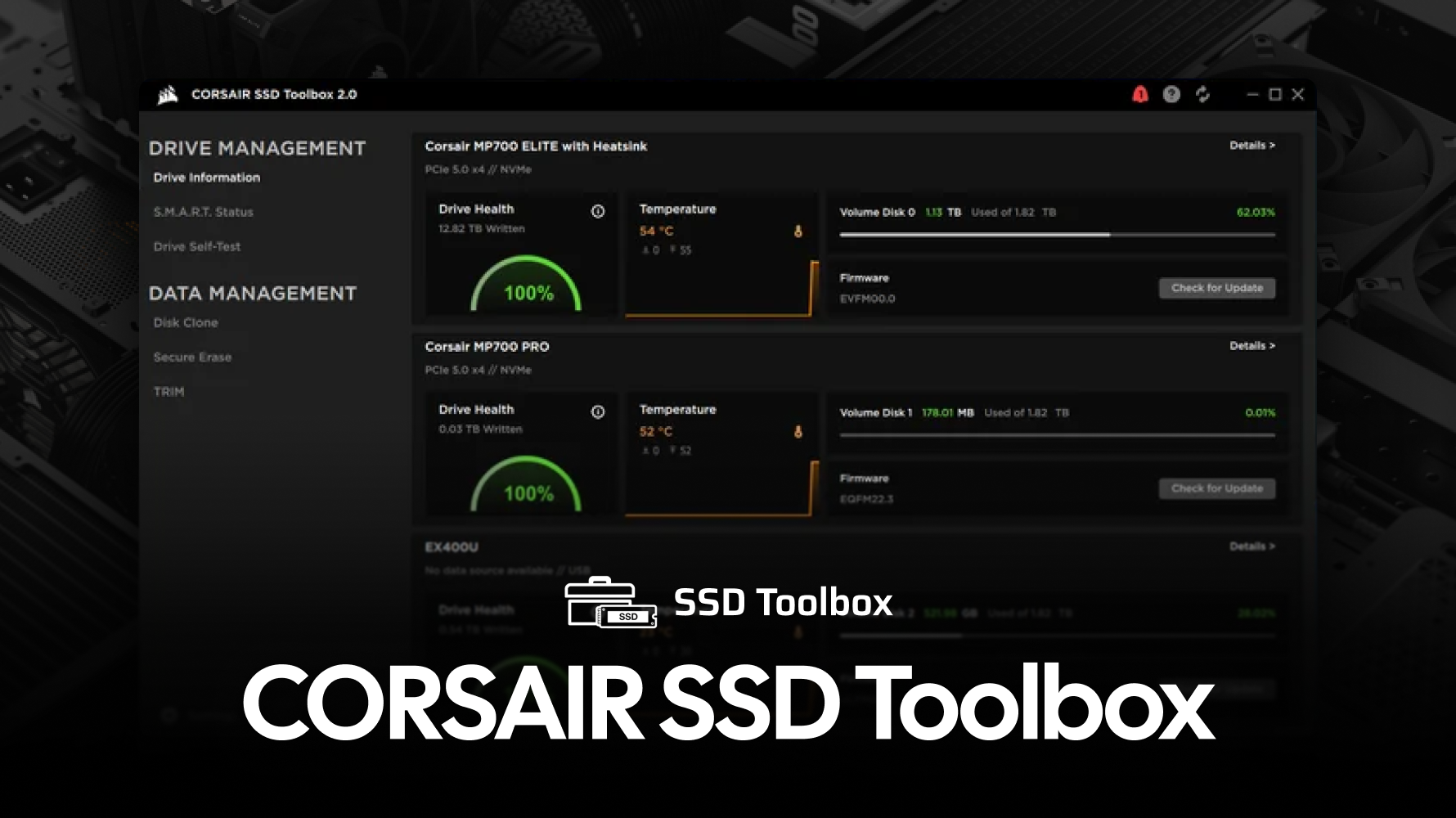
Task: Click the 62.03% usage value
Action: tap(1256, 212)
